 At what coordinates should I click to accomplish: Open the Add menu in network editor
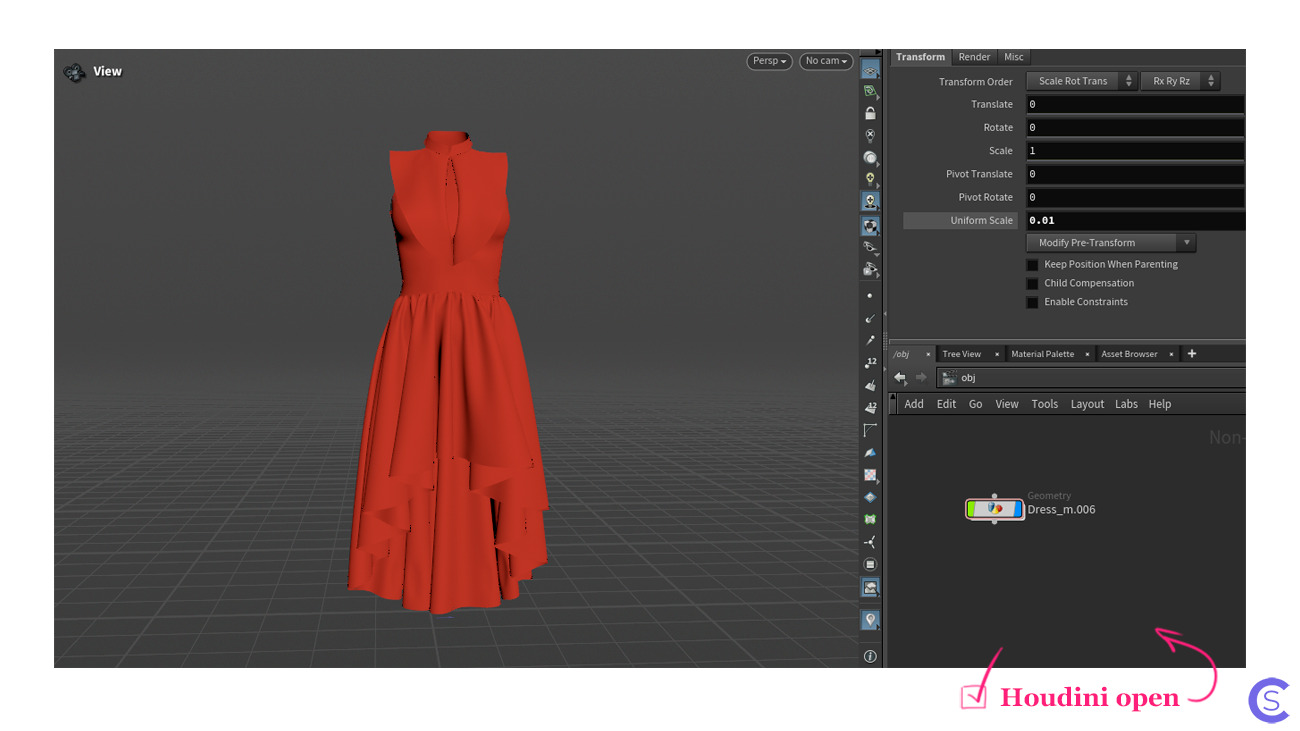point(914,404)
